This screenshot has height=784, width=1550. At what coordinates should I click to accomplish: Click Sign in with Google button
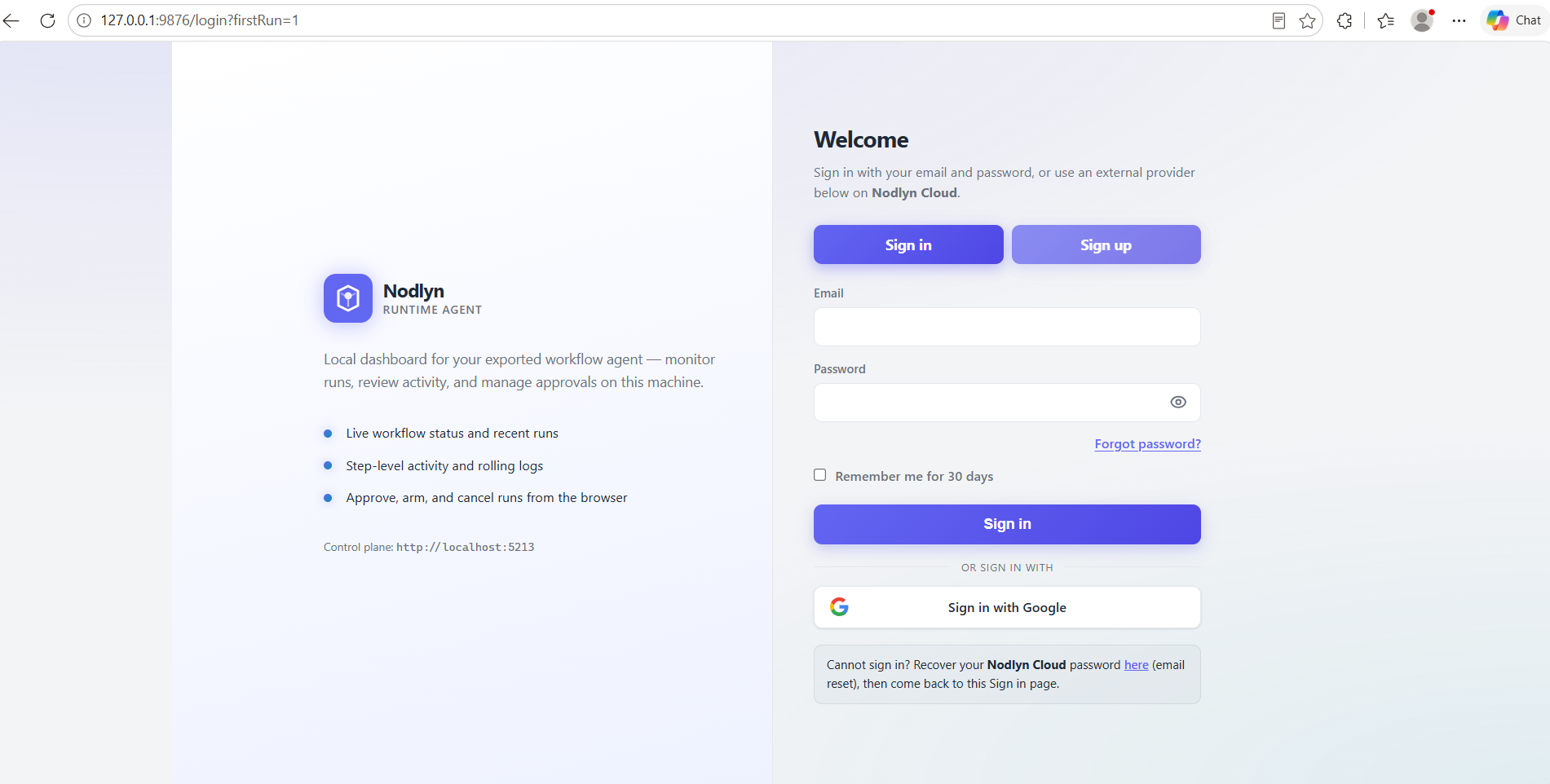(1007, 607)
